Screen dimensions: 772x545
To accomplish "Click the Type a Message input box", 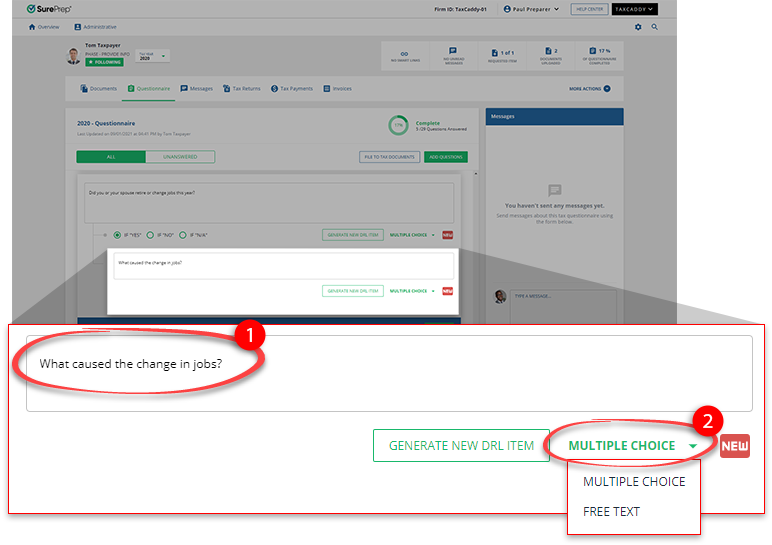I will (563, 305).
